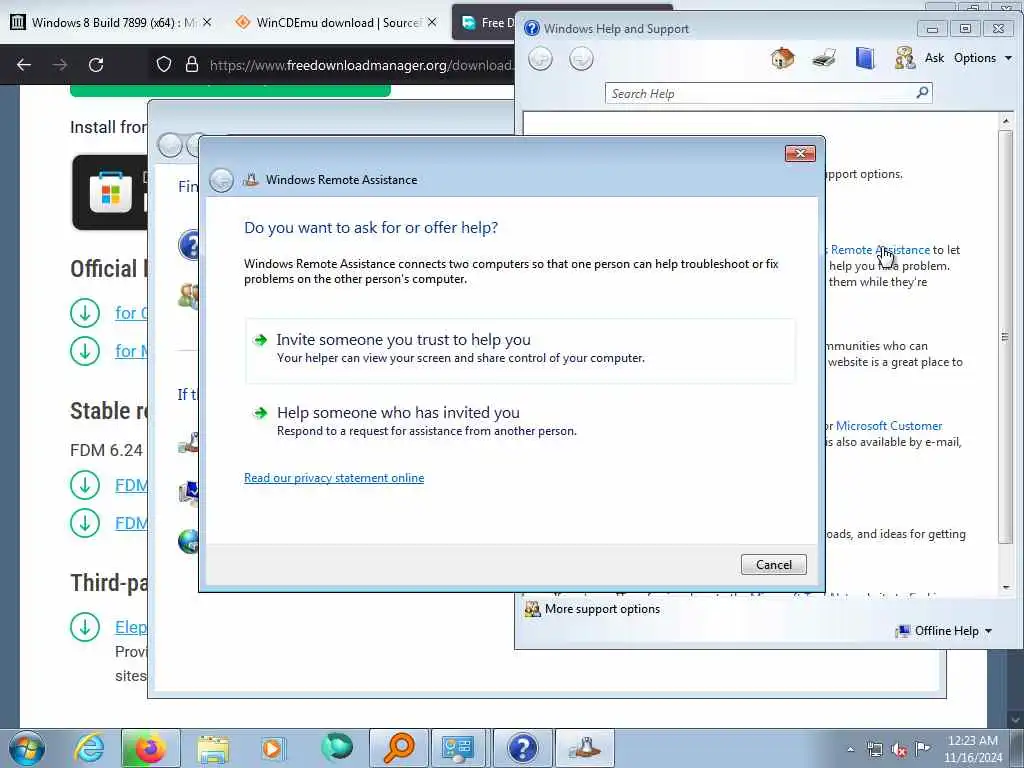Switch to Windows 8 Build 7899 tab
Viewport: 1024px width, 768px height.
(x=104, y=23)
